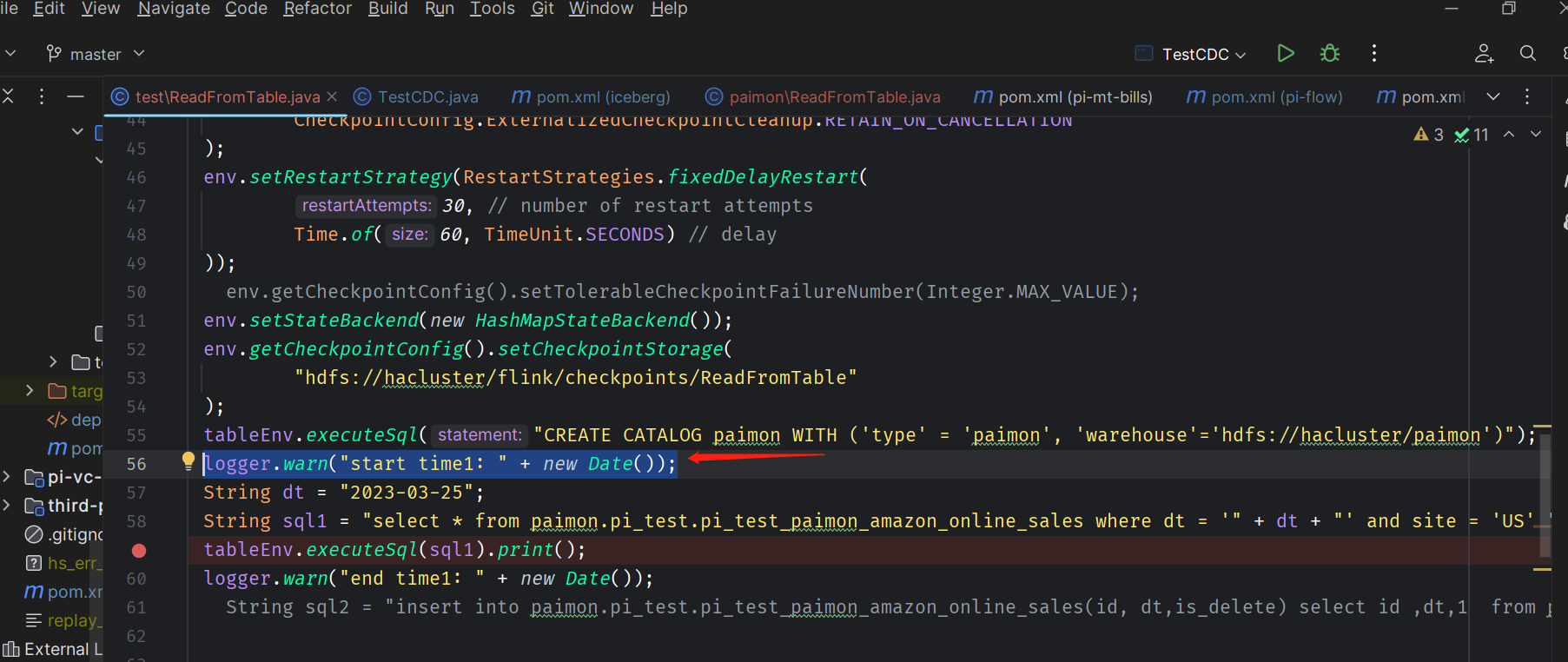
Task: Open the Navigate menu
Action: pos(174,9)
